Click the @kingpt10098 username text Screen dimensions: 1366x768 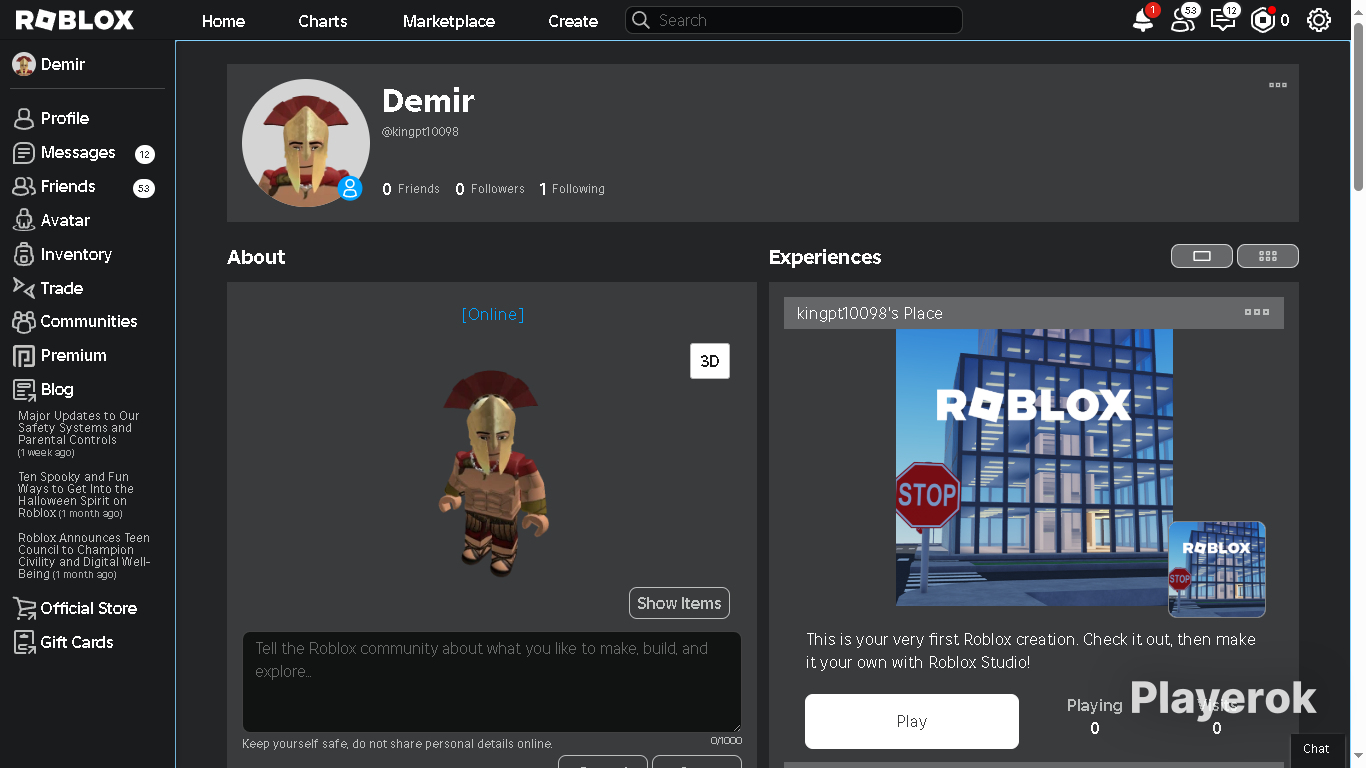click(x=420, y=132)
